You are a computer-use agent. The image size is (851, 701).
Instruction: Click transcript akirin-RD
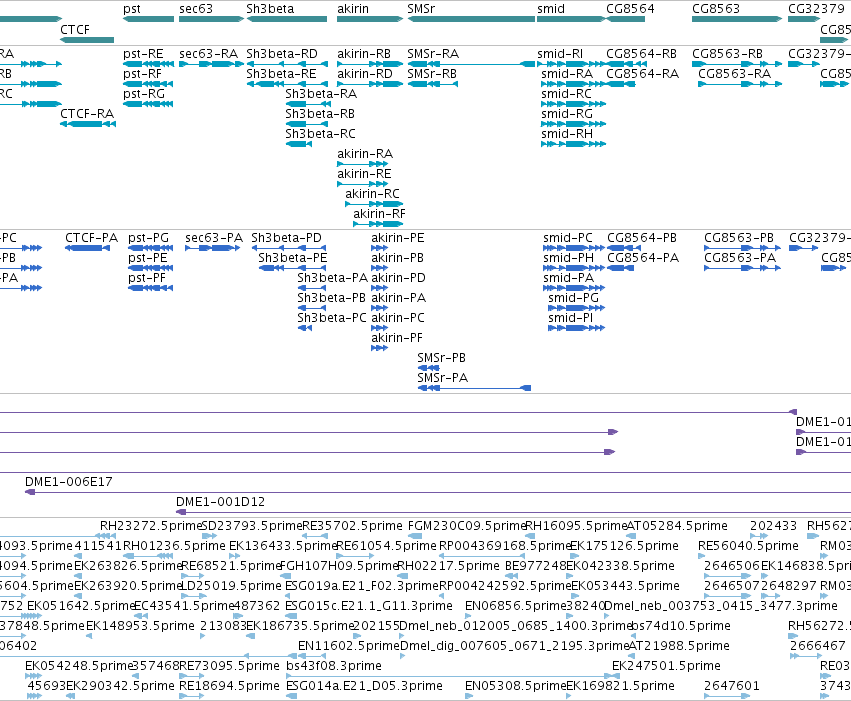[x=365, y=74]
